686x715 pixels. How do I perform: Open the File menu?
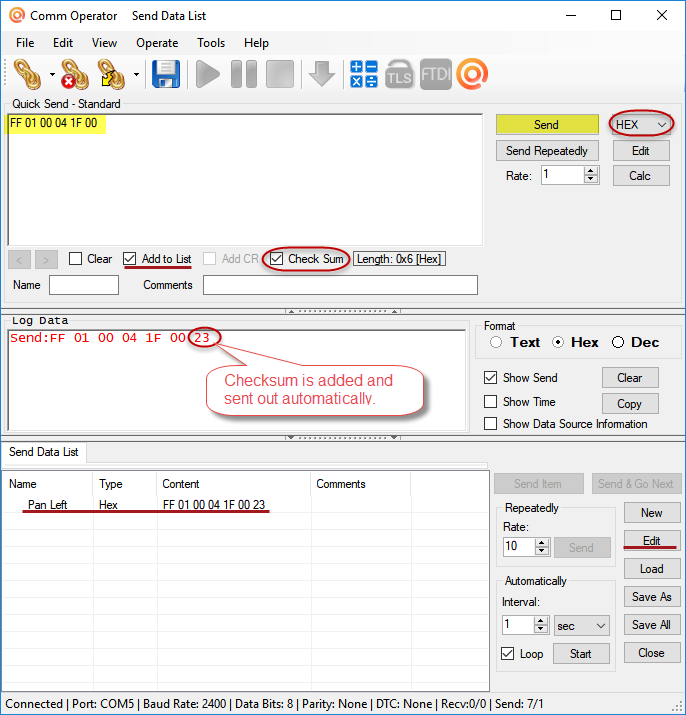tap(25, 43)
